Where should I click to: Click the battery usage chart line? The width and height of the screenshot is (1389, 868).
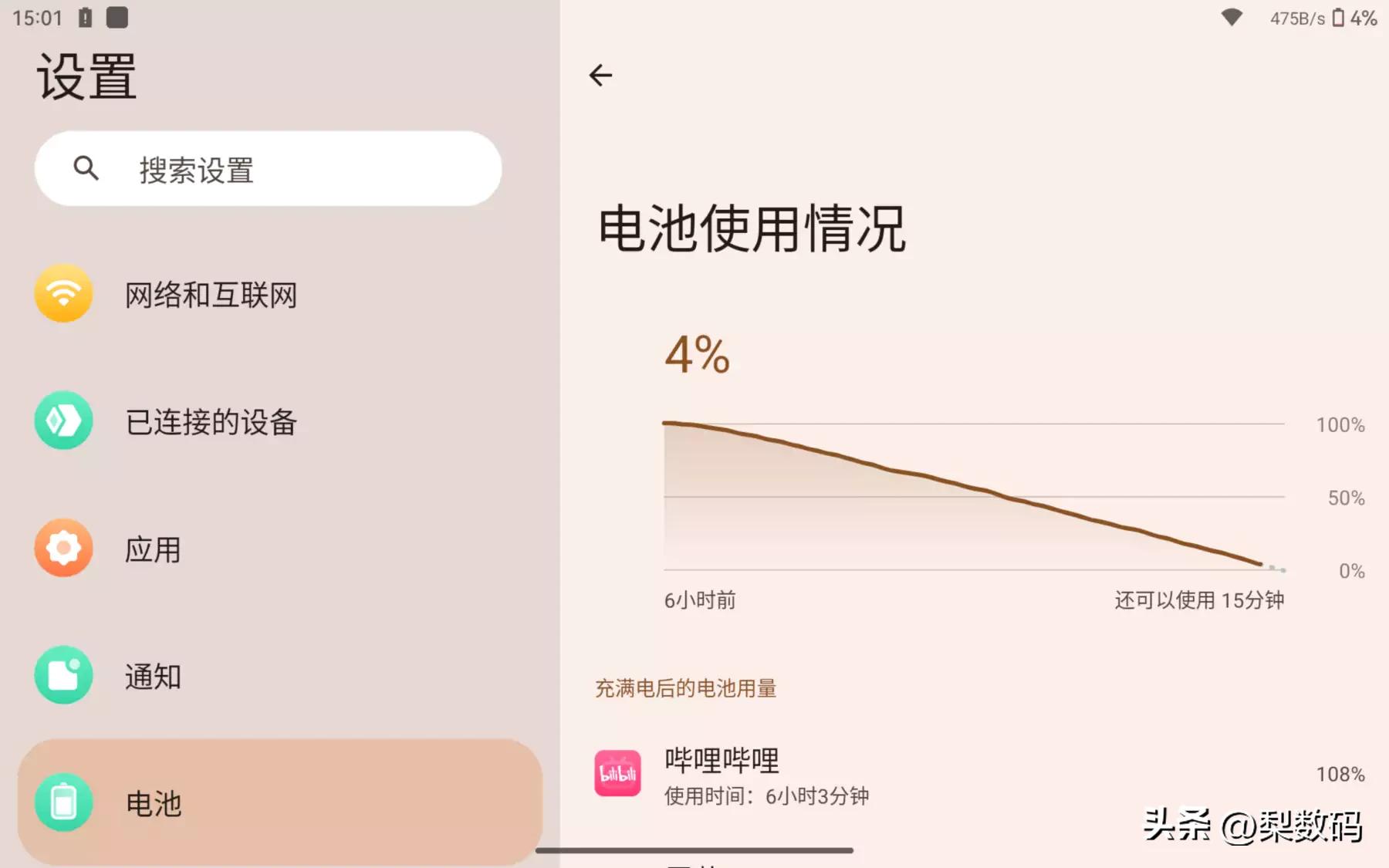point(965,487)
